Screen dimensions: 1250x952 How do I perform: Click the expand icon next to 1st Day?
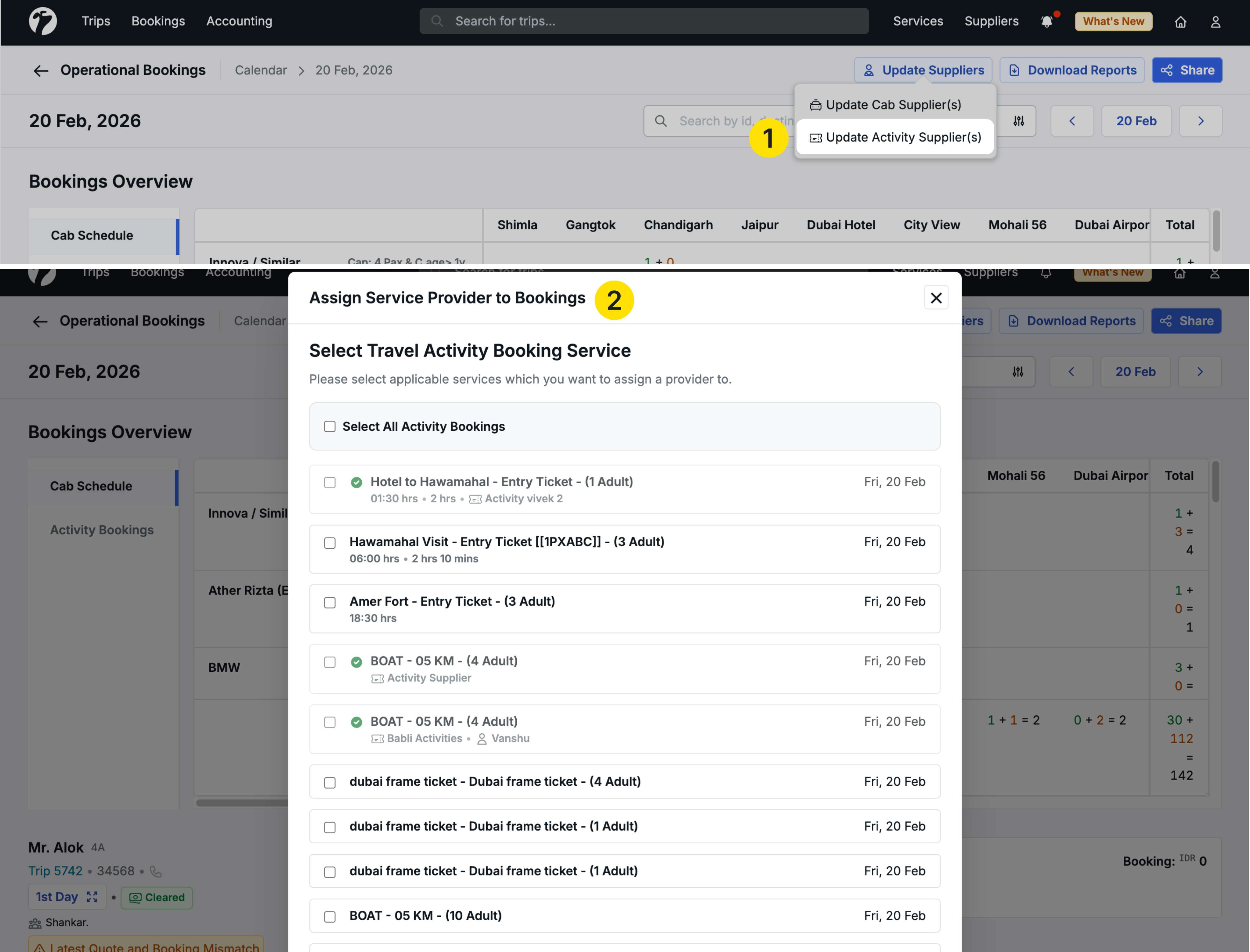92,896
